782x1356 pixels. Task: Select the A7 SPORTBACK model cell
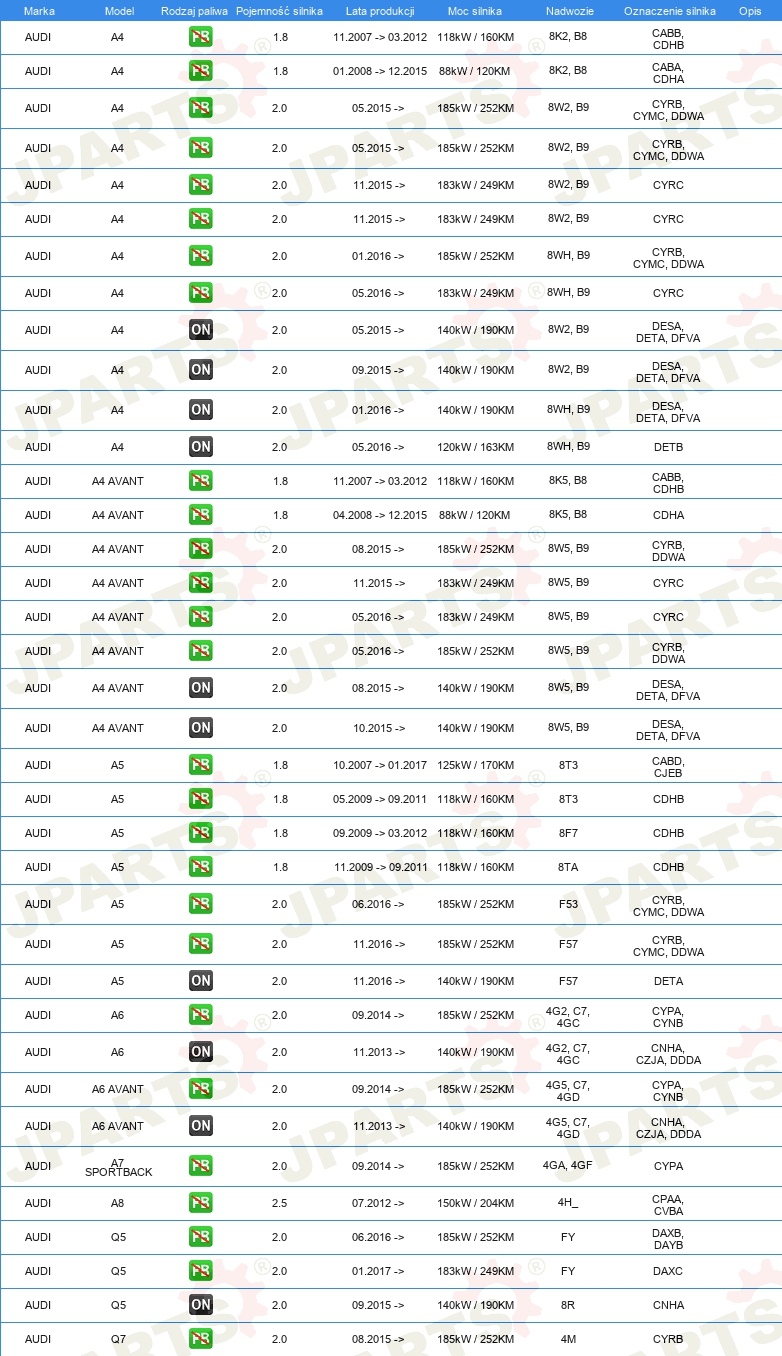tap(118, 1167)
